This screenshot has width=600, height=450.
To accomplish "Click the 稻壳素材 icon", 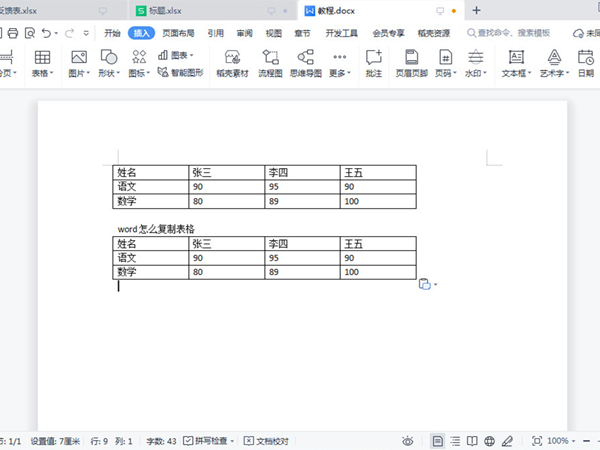I will 232,63.
